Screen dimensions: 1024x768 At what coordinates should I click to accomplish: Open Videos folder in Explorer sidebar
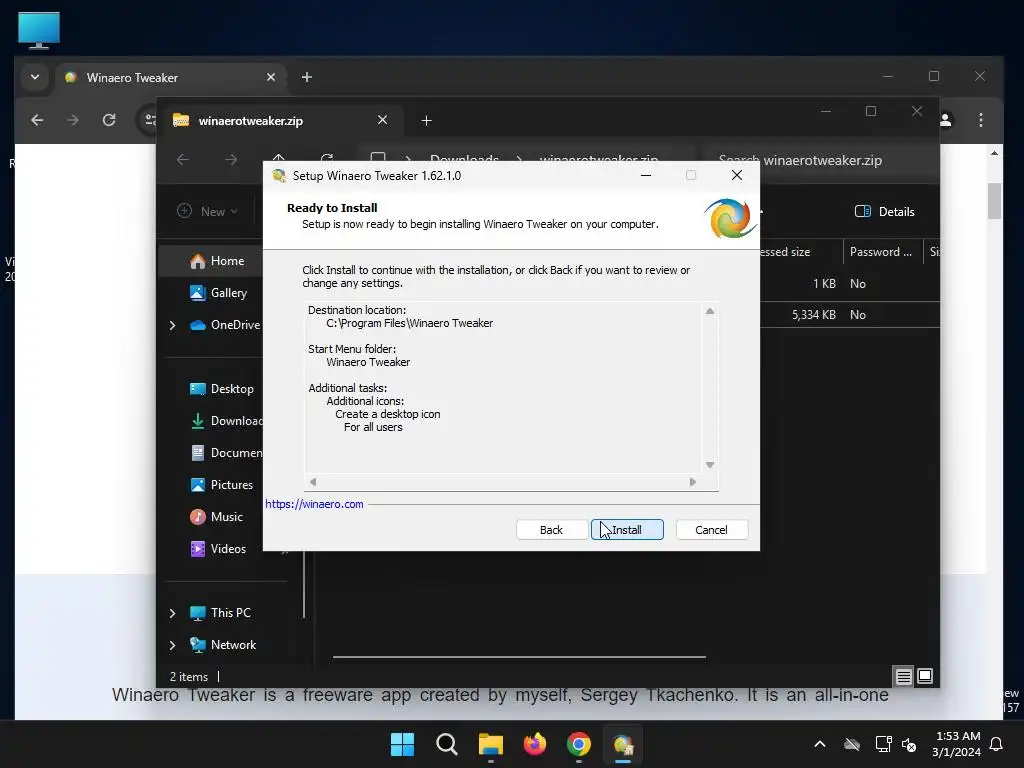[x=217, y=549]
